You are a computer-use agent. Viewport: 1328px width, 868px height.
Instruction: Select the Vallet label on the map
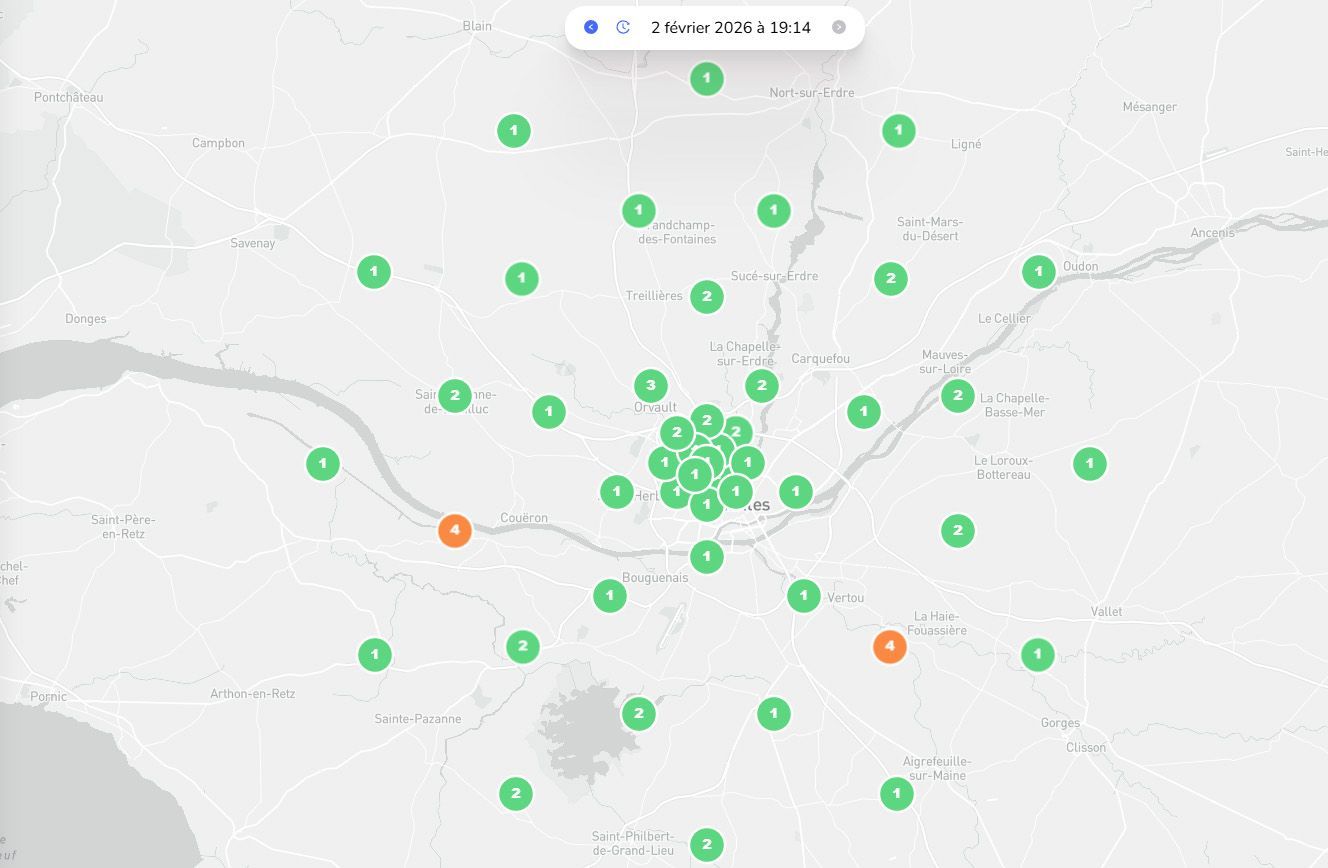[1107, 611]
